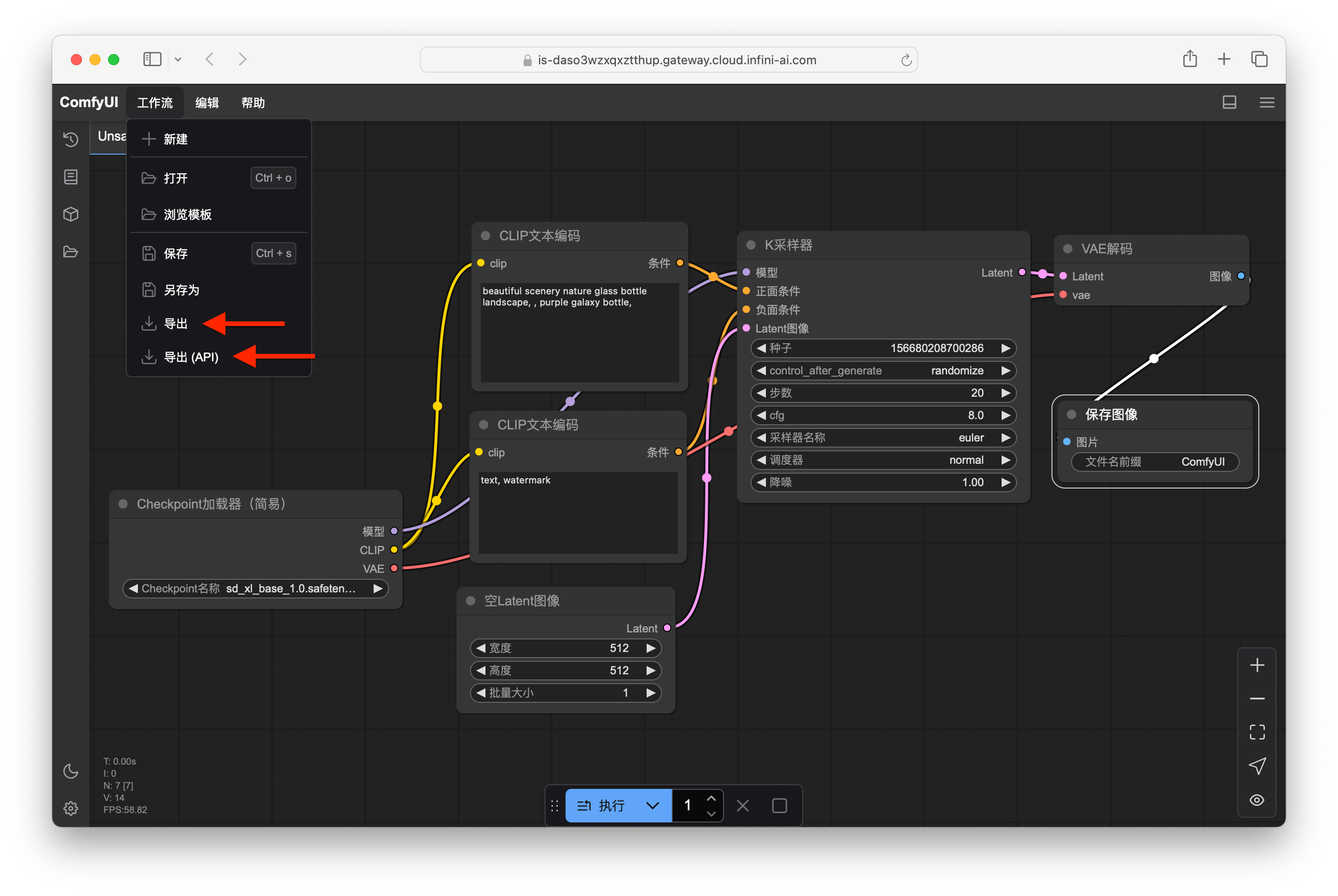Expand the 工作流 menu
1338x896 pixels.
pyautogui.click(x=154, y=102)
